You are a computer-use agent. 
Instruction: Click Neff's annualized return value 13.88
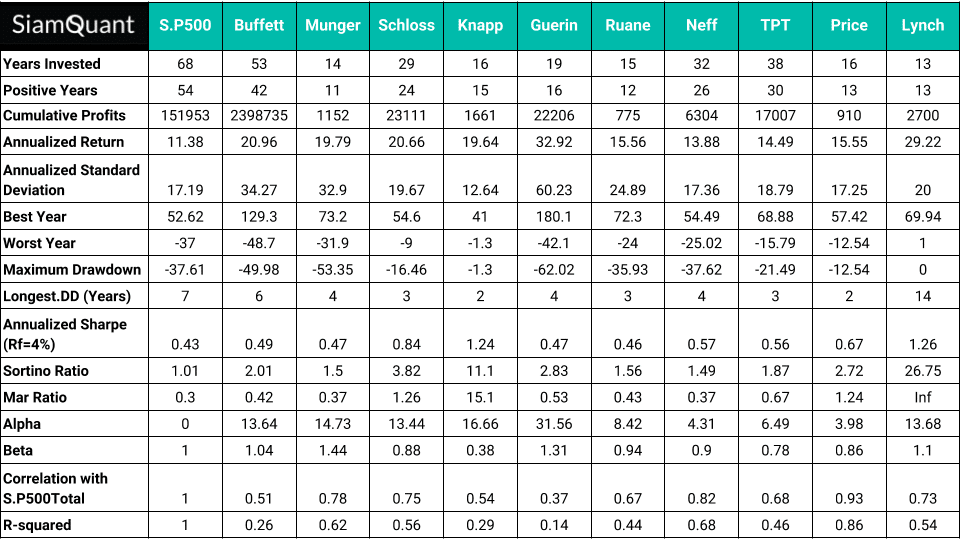(701, 142)
